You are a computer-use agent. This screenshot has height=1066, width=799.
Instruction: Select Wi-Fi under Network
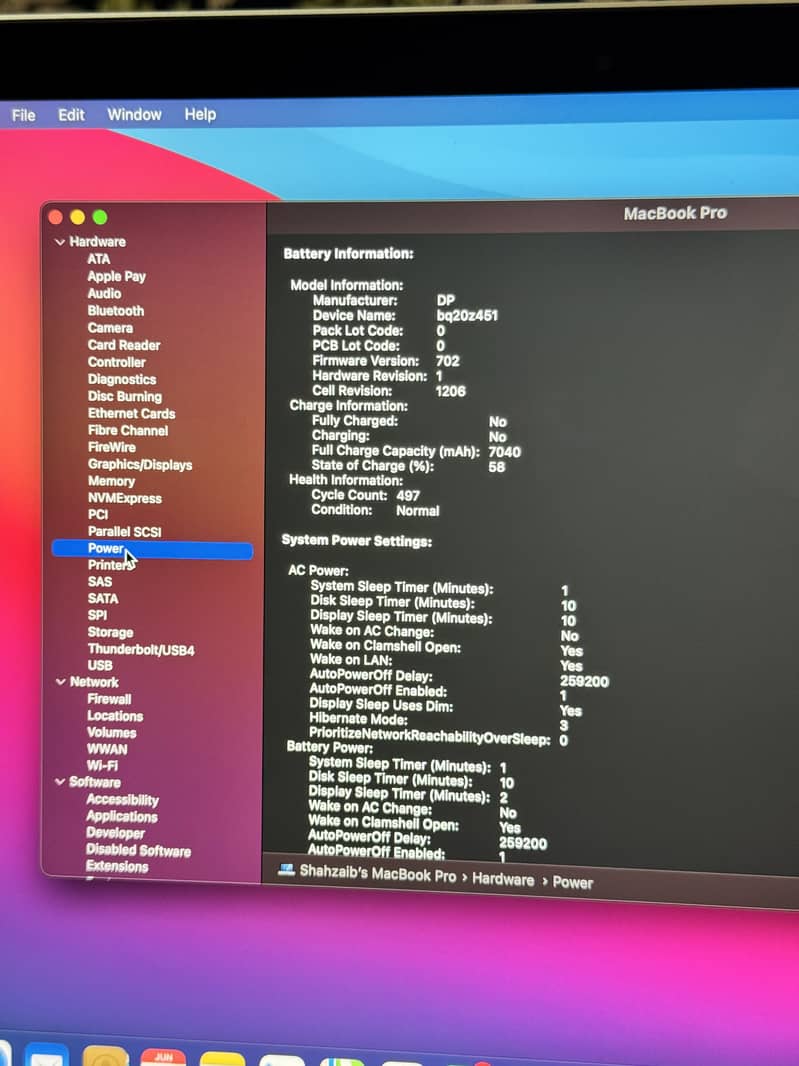pos(102,766)
